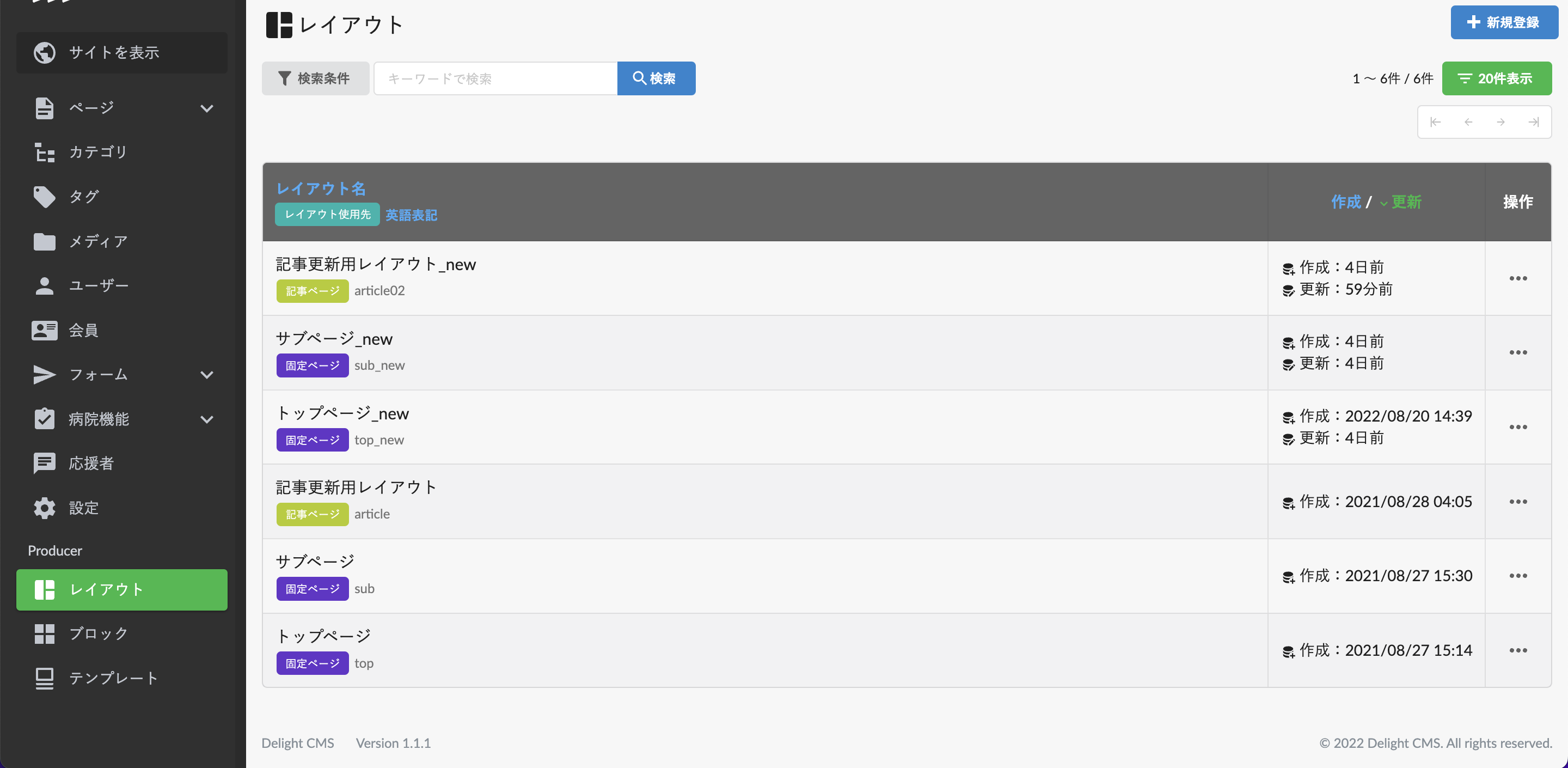Click the keyword search input field
This screenshot has width=1568, height=768.
pyautogui.click(x=495, y=78)
